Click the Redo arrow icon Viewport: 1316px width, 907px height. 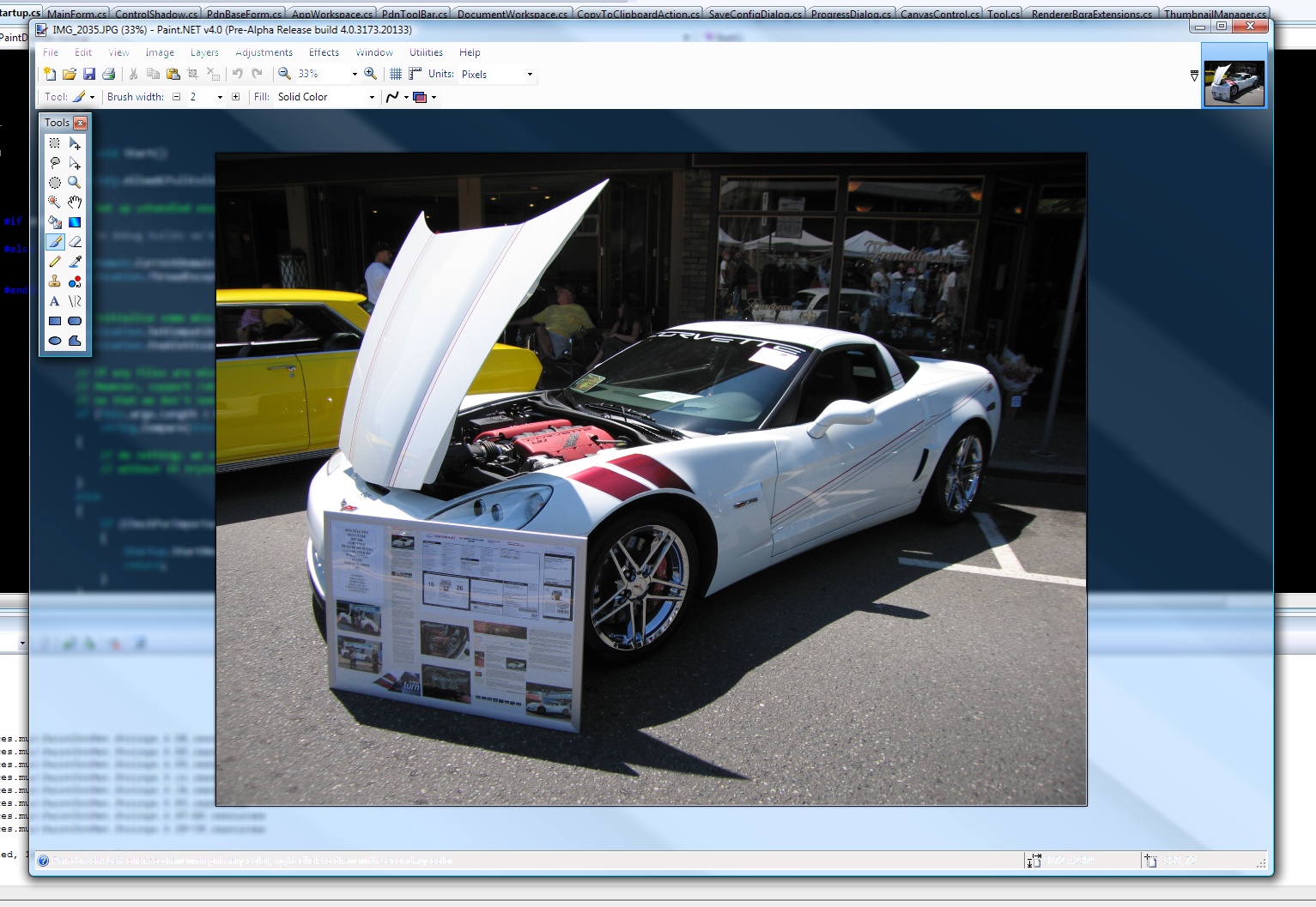point(257,74)
